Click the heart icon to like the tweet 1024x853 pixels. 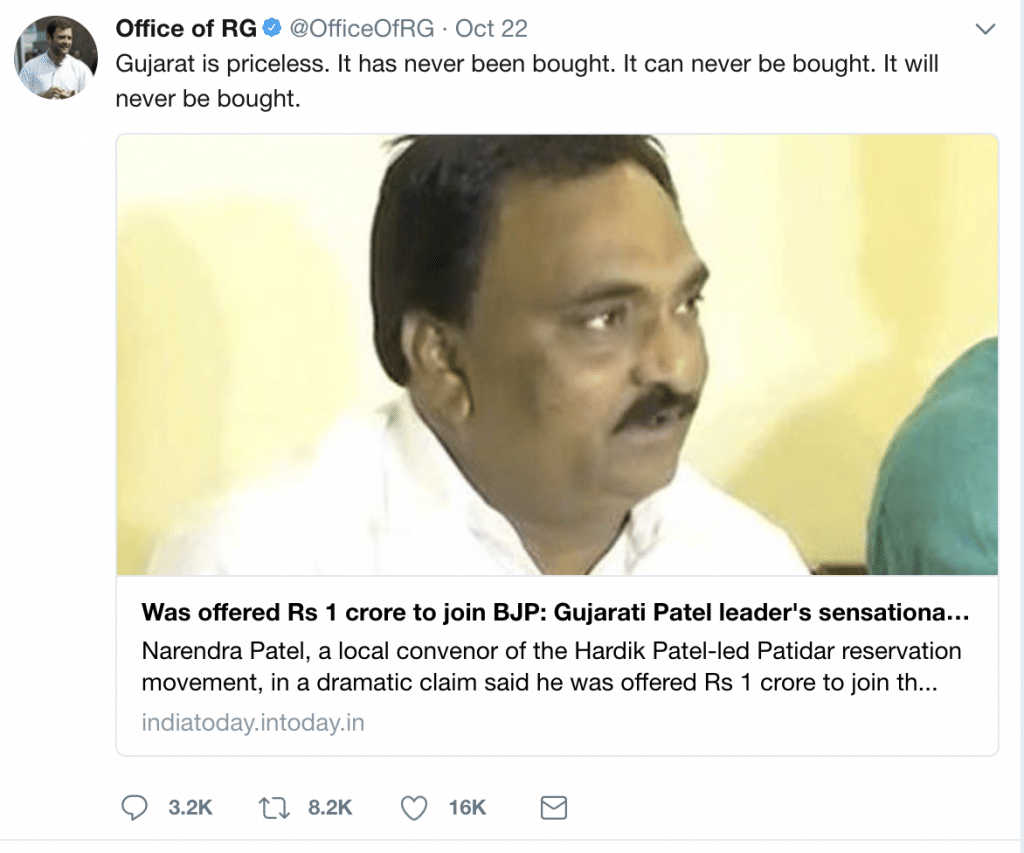(x=412, y=807)
